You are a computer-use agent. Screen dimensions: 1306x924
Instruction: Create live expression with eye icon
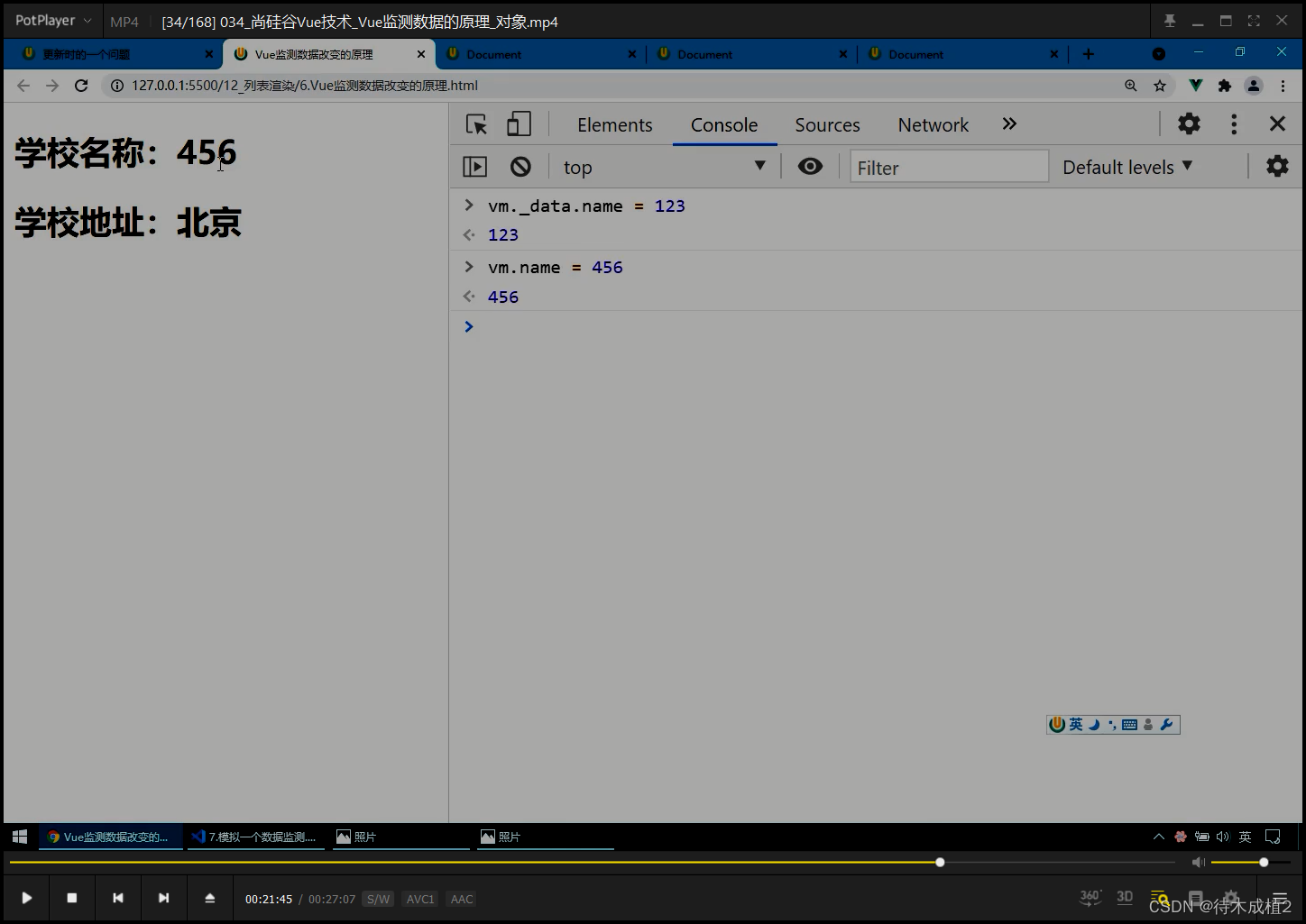(x=810, y=167)
